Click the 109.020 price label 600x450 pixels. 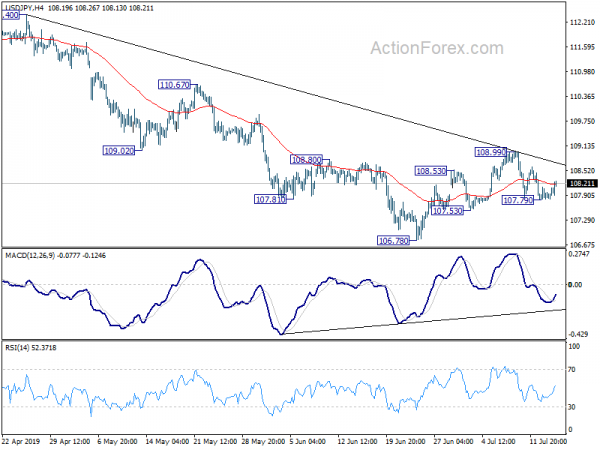click(x=119, y=151)
